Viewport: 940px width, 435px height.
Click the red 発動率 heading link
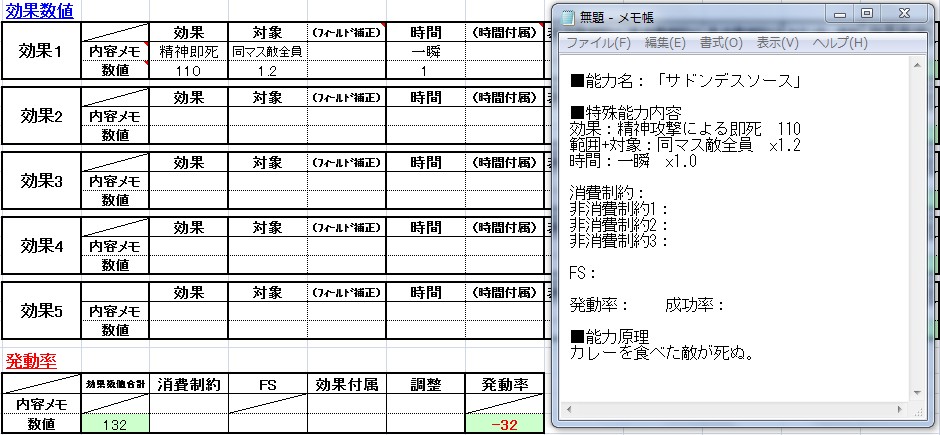30,360
